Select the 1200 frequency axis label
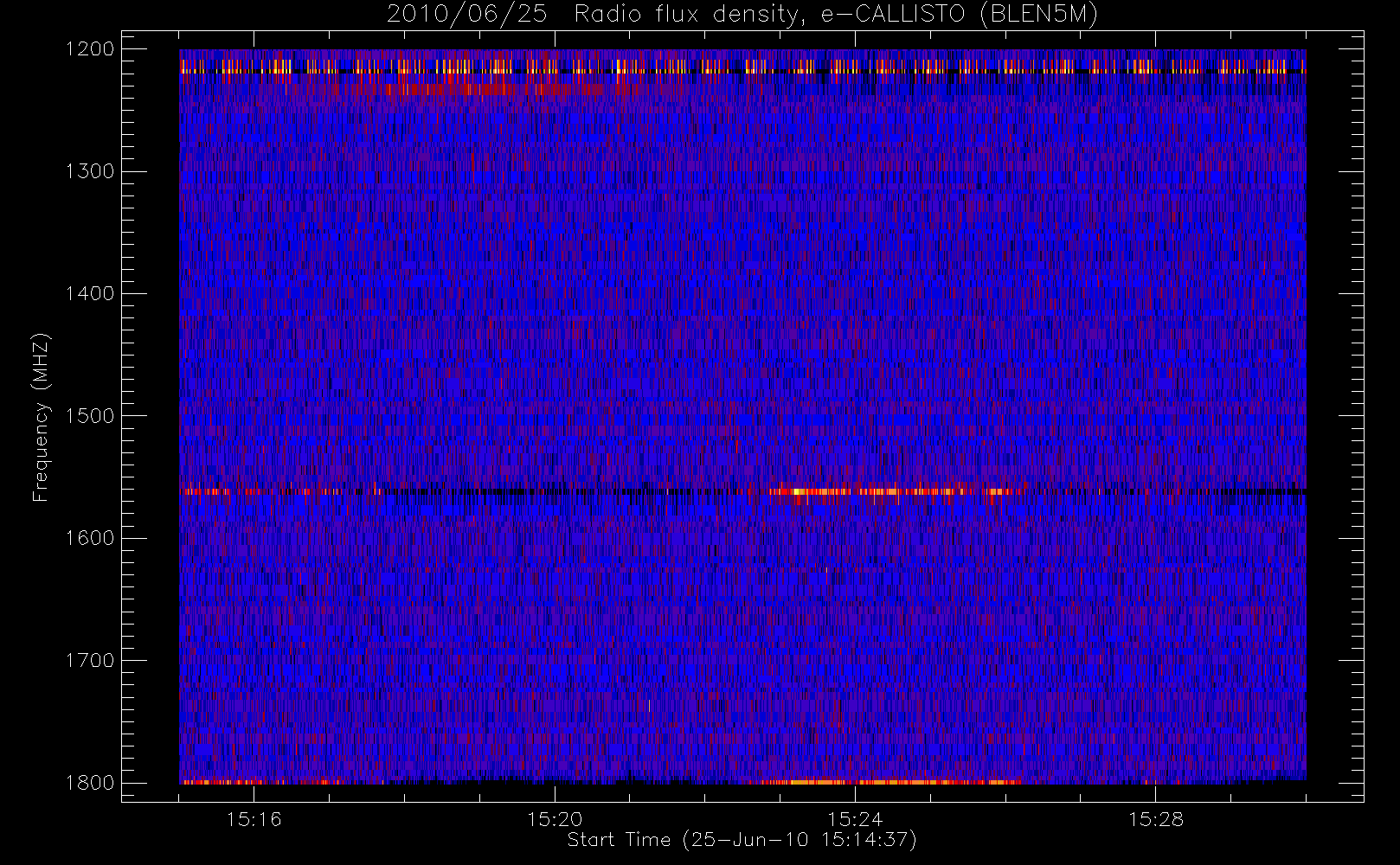The width and height of the screenshot is (1400, 865). [90, 49]
